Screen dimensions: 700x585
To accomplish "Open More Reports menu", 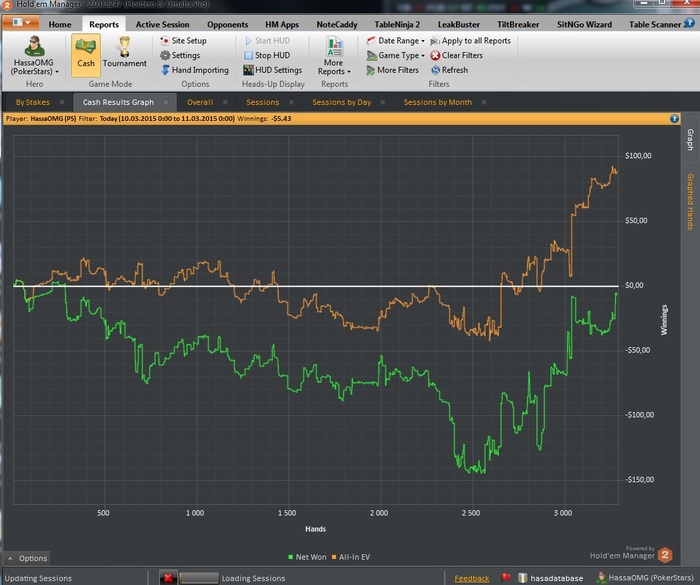I will 334,56.
